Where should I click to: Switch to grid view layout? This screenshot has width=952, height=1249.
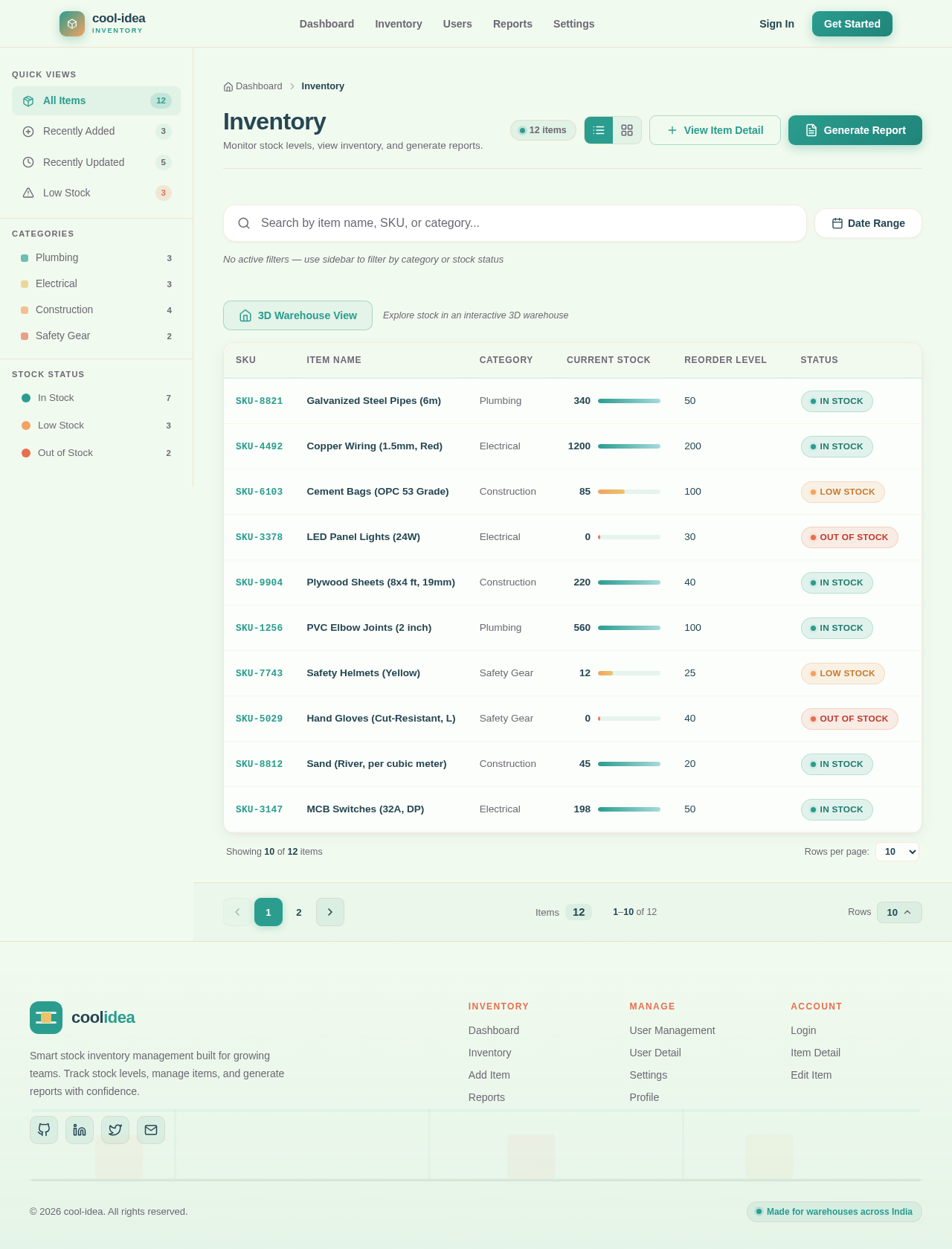click(627, 130)
